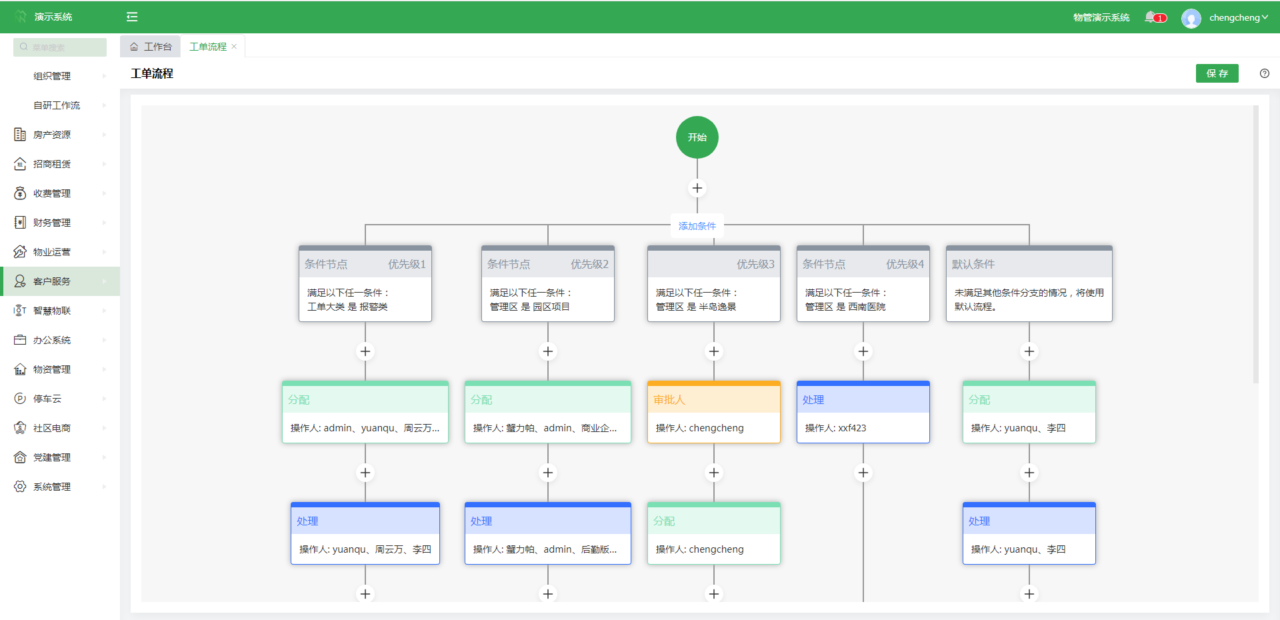The image size is (1280, 620).
Task: Click the 客户服务 person icon
Action: (x=20, y=281)
